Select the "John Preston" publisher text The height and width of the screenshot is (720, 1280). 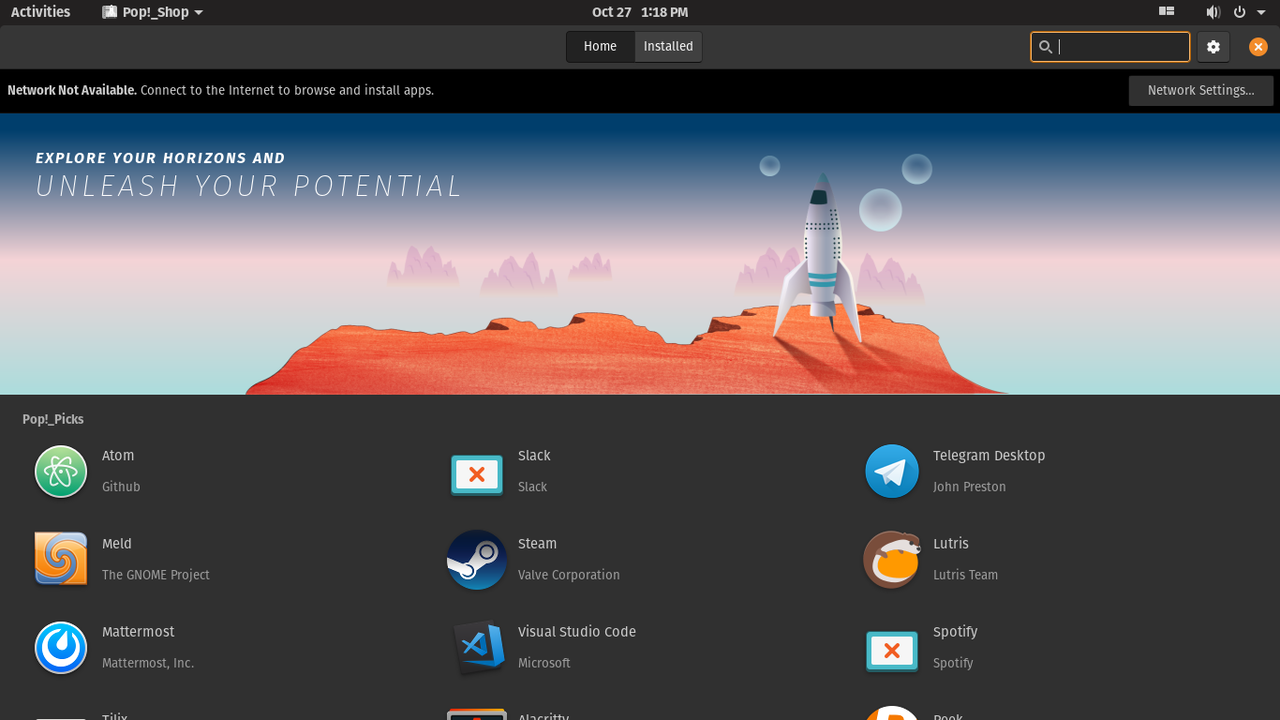click(970, 487)
